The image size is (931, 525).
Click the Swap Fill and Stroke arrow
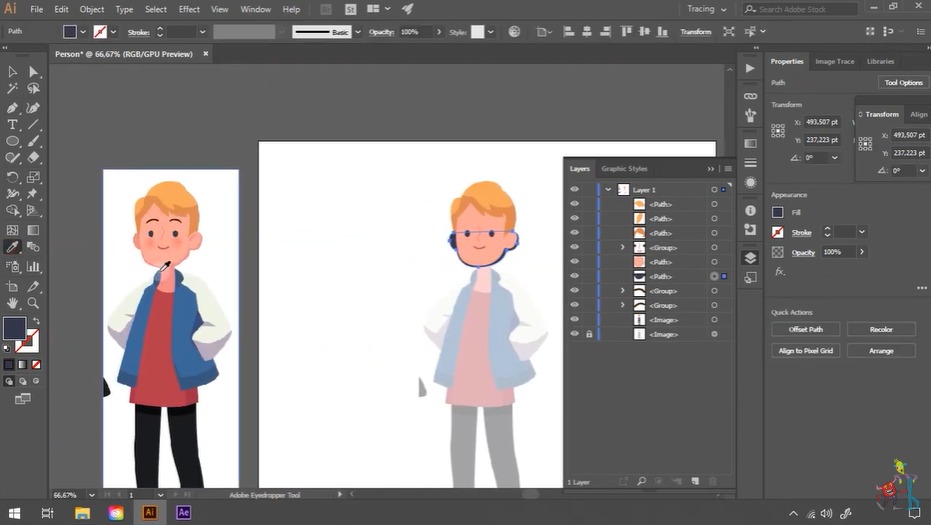pyautogui.click(x=37, y=321)
